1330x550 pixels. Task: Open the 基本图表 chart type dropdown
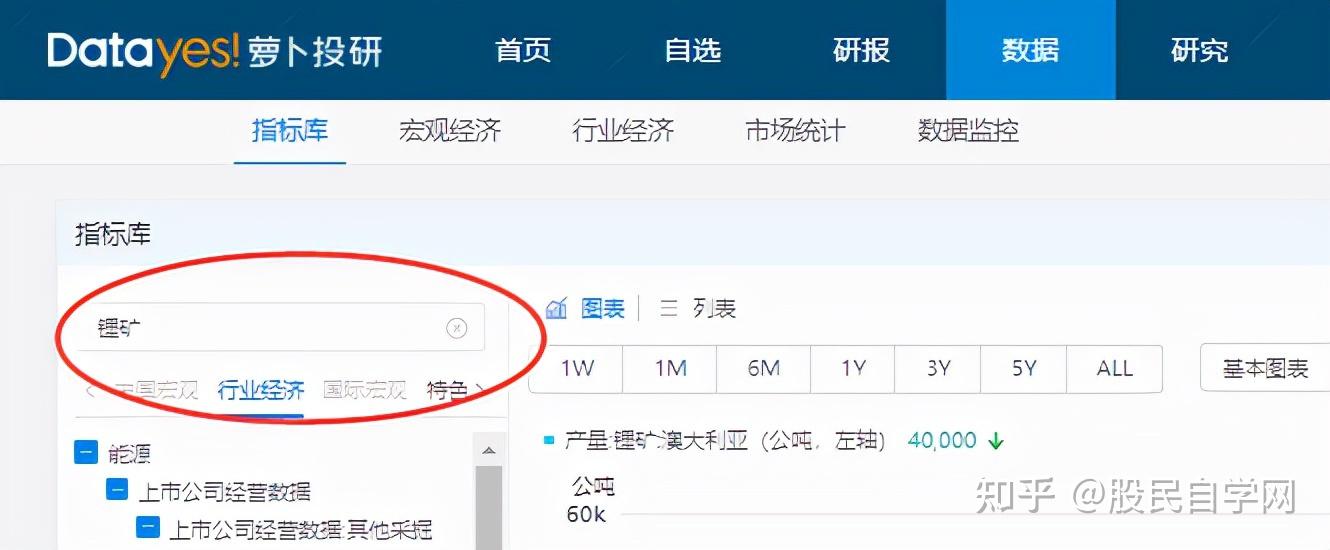coord(1266,369)
